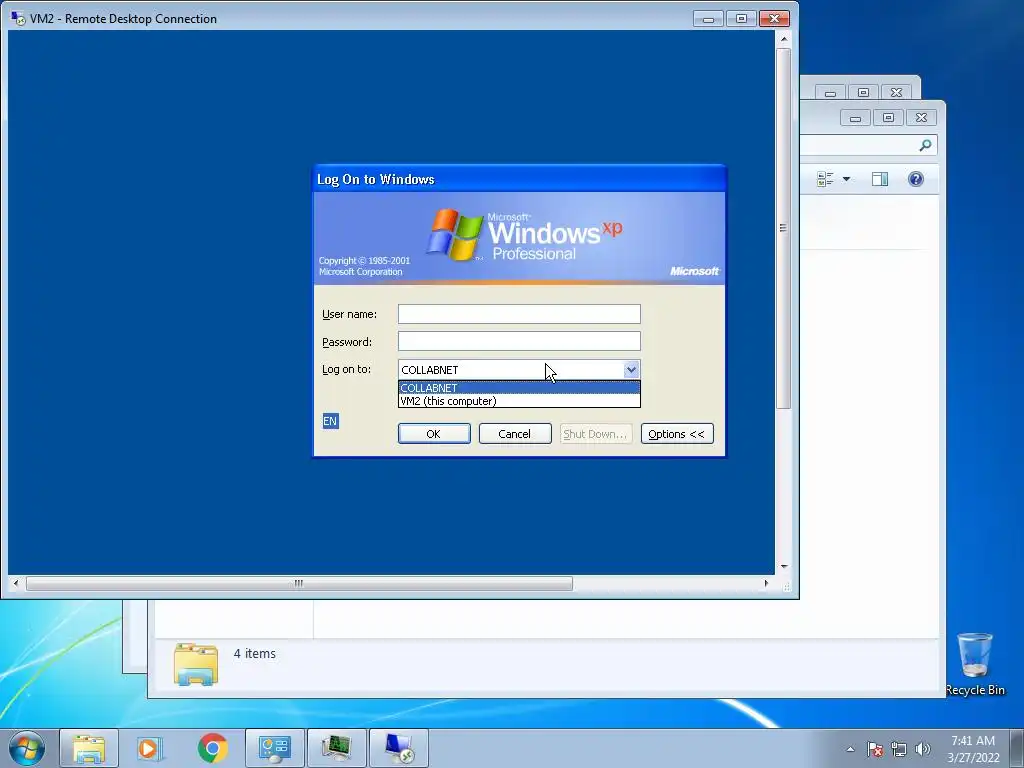1024x768 pixels.
Task: Click the folder icon in details pane
Action: [x=196, y=664]
